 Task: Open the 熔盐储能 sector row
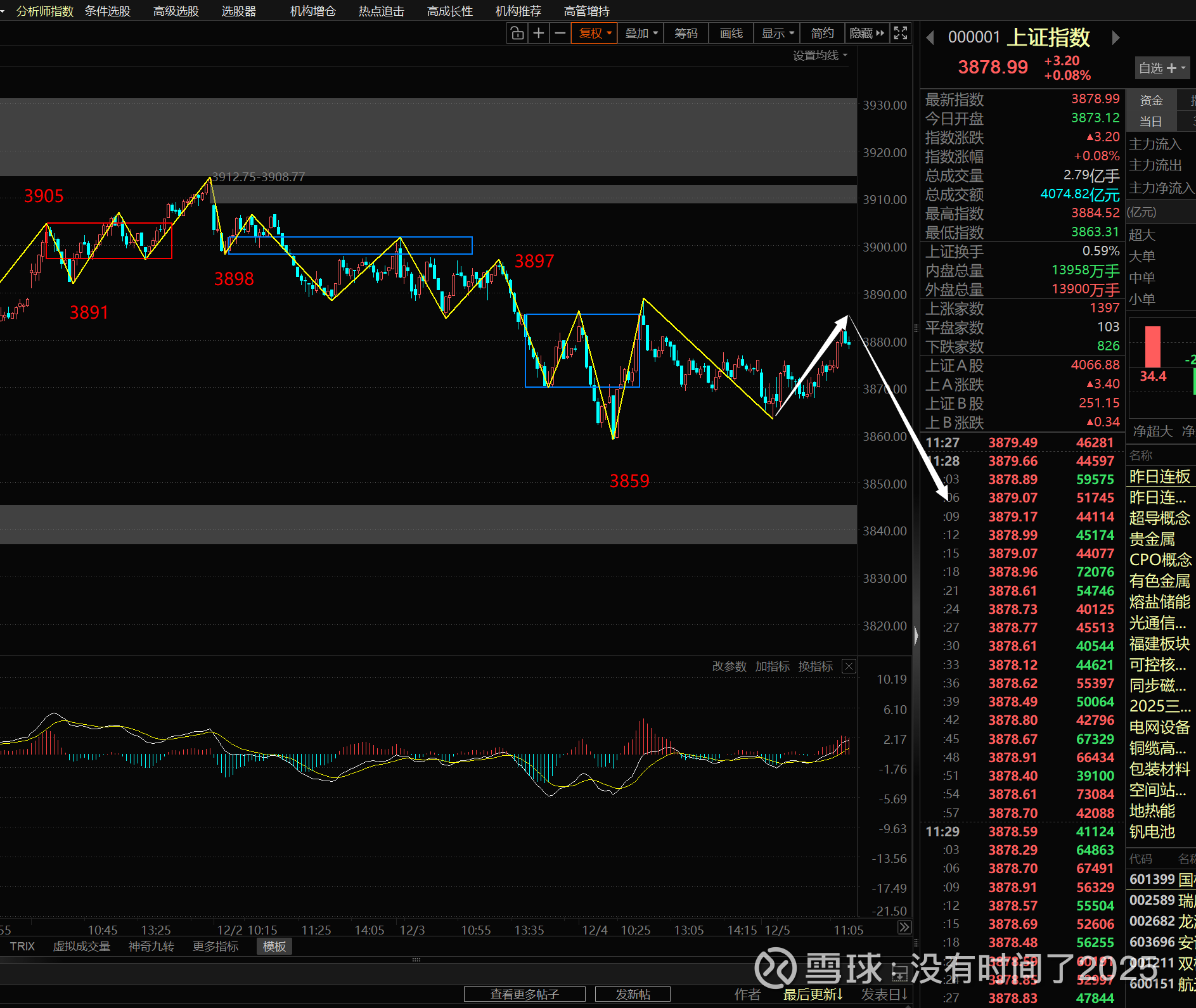1161,601
